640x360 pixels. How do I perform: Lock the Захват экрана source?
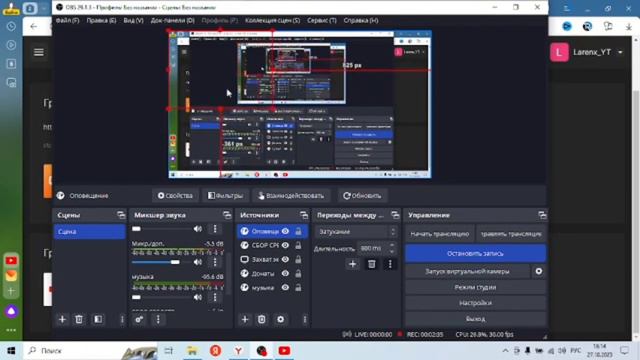point(298,259)
